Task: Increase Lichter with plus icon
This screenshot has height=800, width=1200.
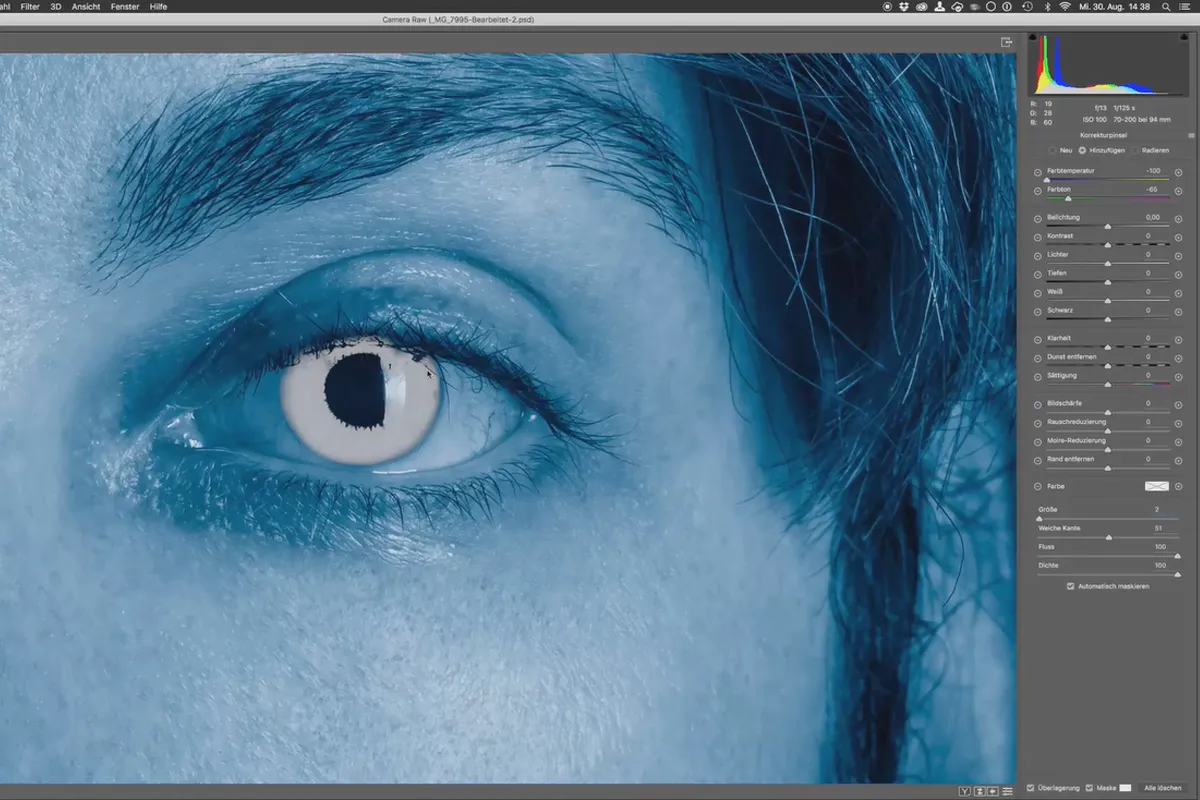Action: pyautogui.click(x=1178, y=257)
